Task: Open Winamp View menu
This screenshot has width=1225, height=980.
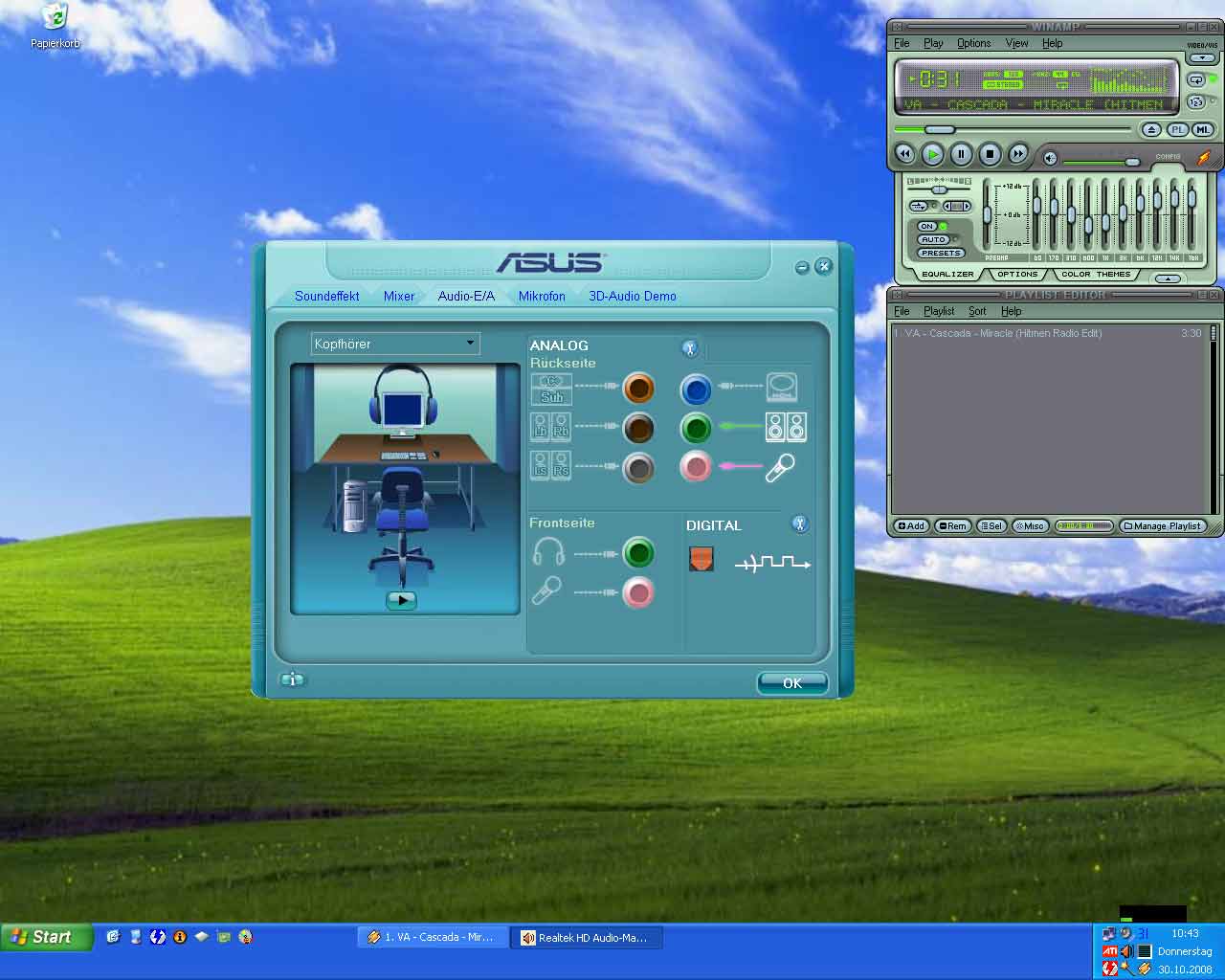Action: point(1016,43)
